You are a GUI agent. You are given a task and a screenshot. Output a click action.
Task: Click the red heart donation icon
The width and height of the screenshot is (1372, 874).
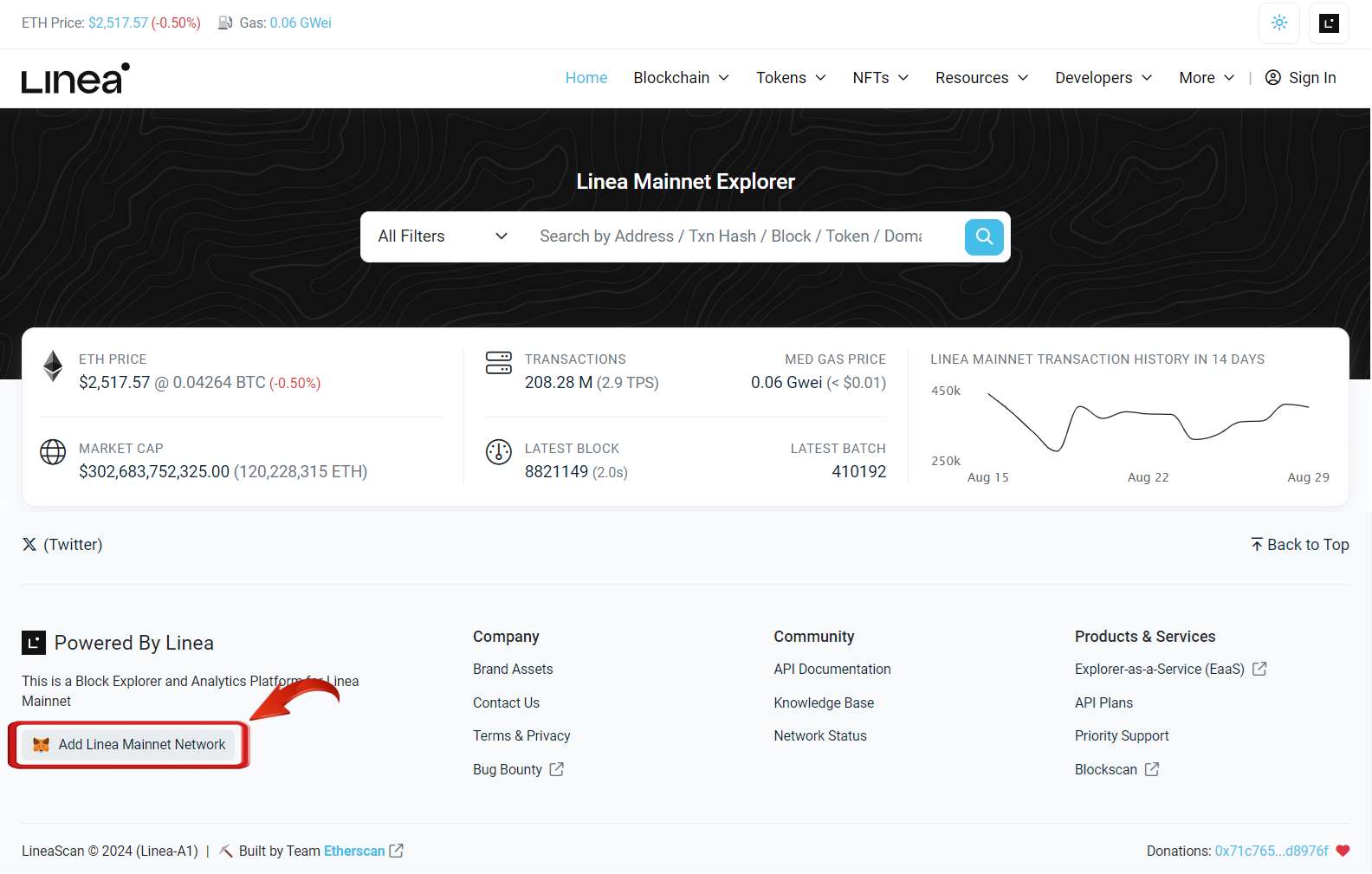pyautogui.click(x=1343, y=851)
